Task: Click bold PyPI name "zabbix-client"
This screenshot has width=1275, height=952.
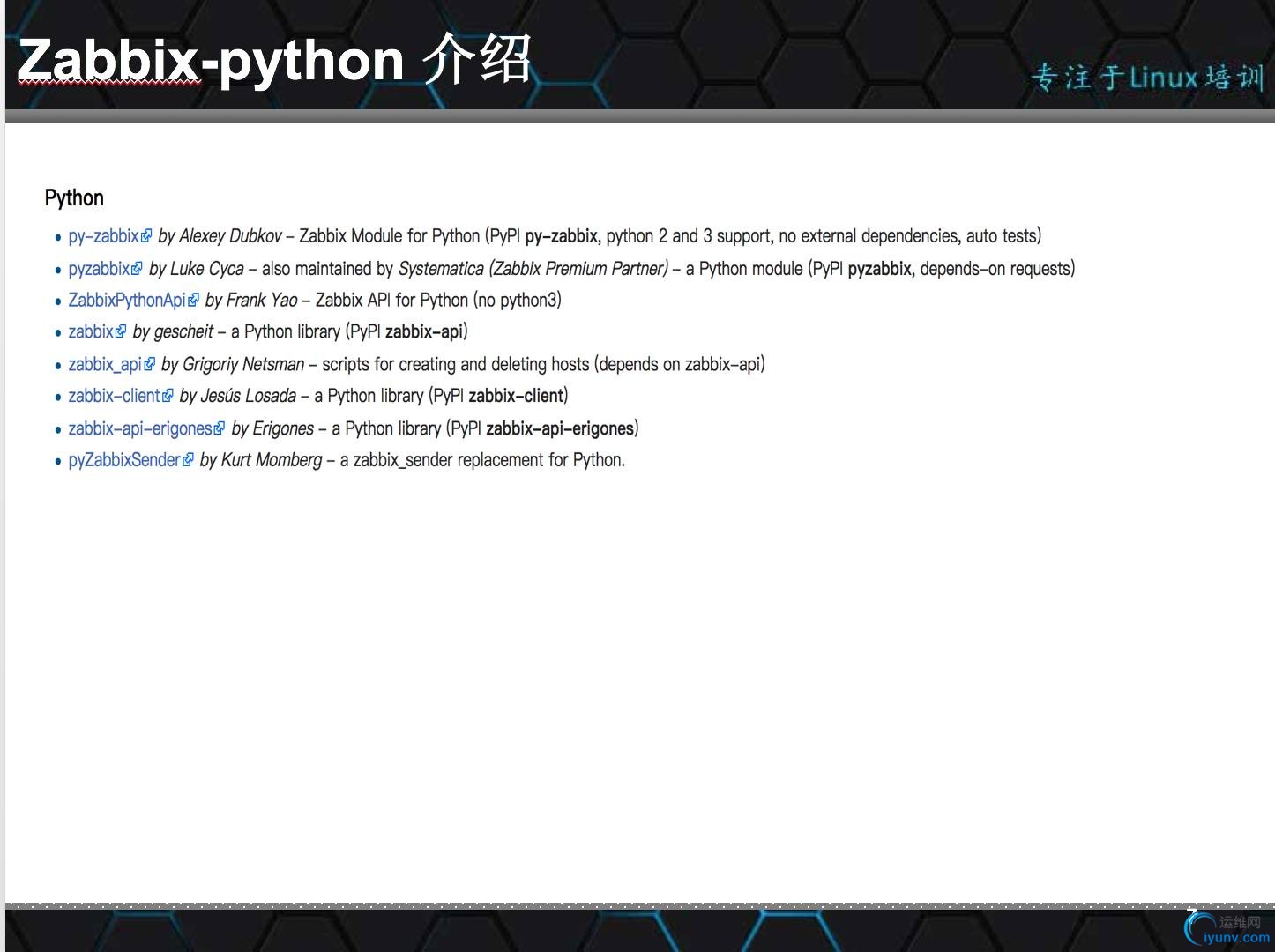Action: pyautogui.click(x=516, y=396)
